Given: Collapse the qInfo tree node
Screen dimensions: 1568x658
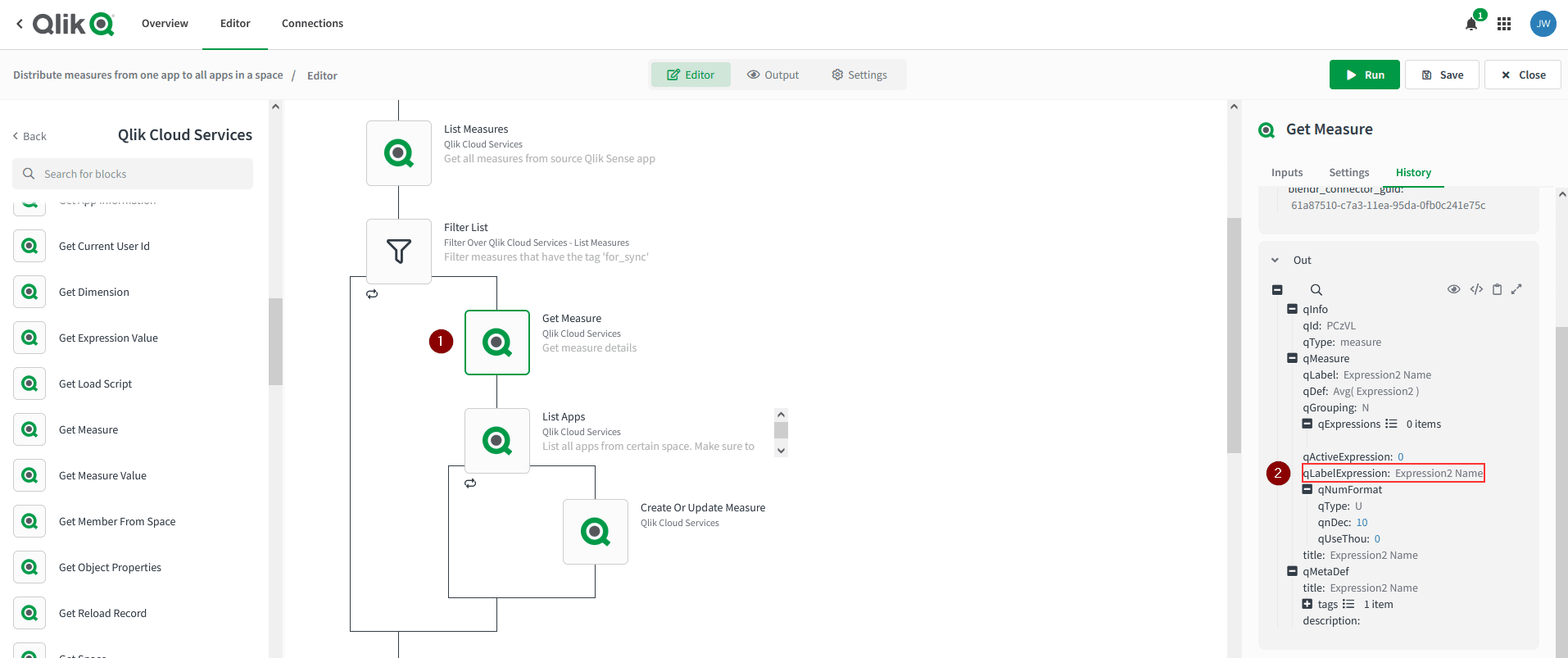Looking at the screenshot, I should tap(1292, 309).
